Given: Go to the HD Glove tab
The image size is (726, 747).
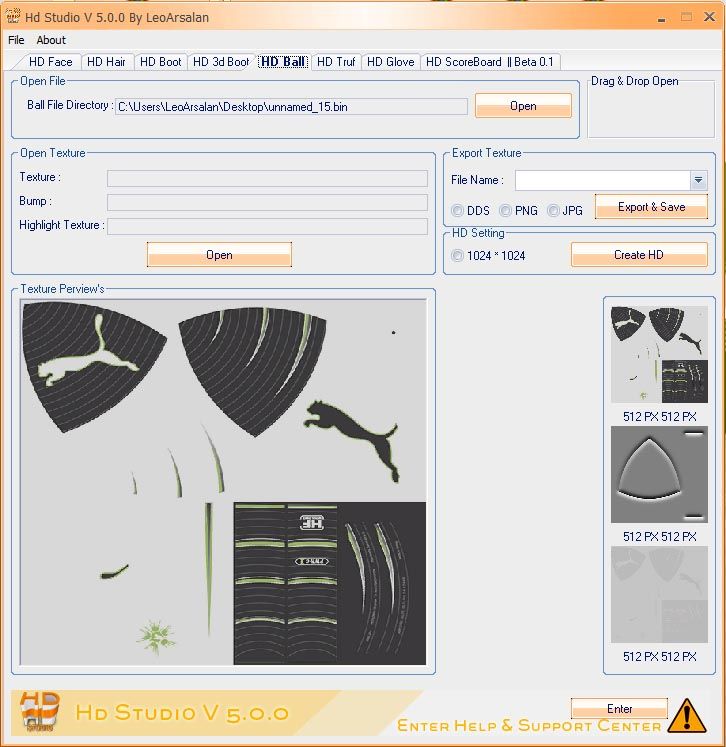Looking at the screenshot, I should (x=390, y=62).
